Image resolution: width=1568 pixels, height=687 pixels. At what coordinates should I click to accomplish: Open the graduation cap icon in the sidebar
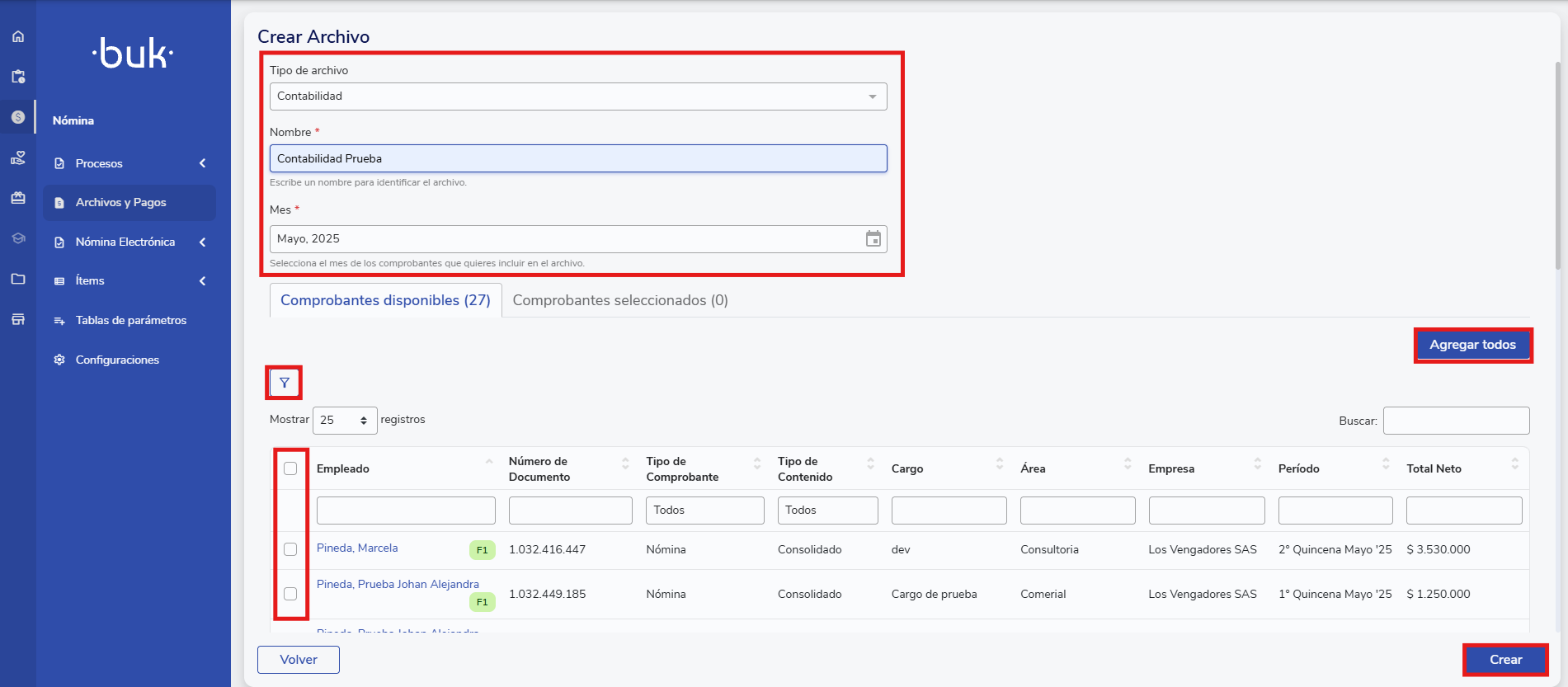18,238
